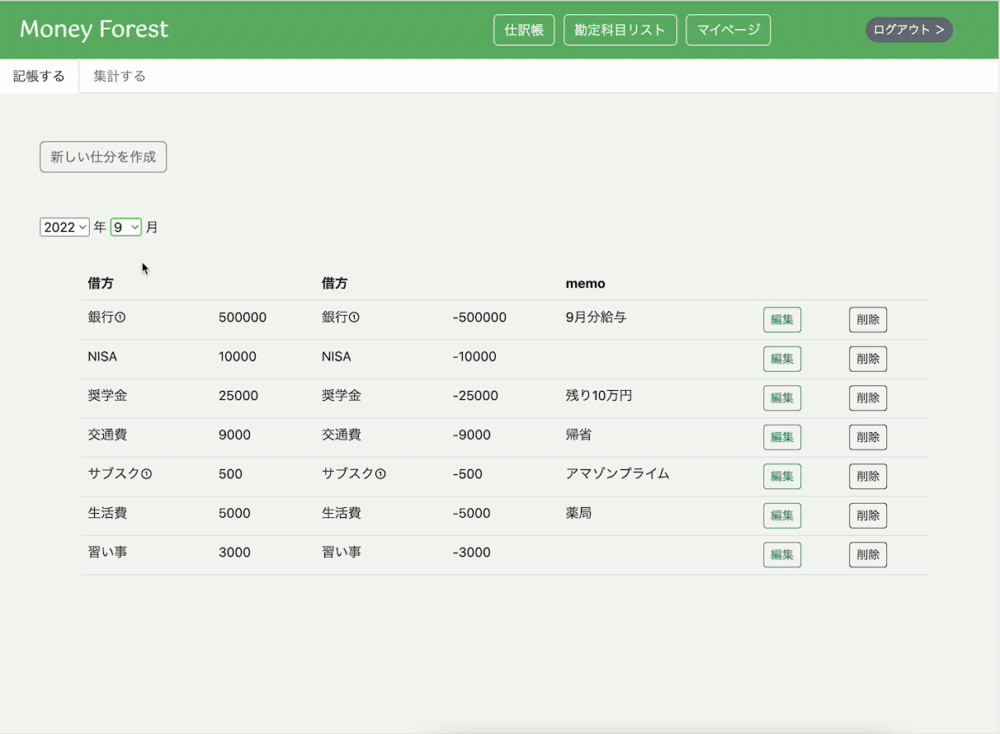Open the 勘定科目リスト page
The image size is (1000, 734).
point(620,29)
